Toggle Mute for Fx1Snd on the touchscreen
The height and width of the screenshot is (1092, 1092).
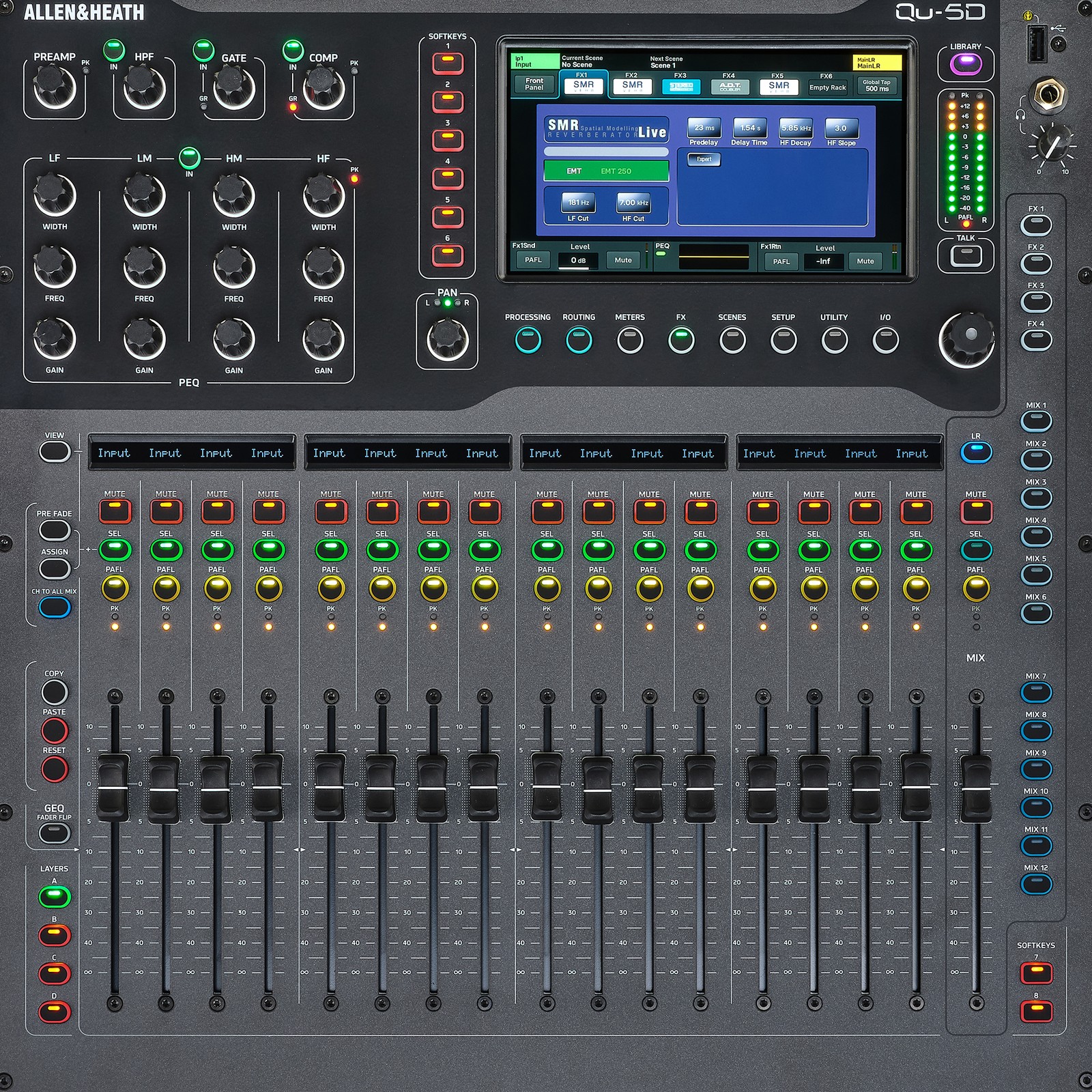623,260
